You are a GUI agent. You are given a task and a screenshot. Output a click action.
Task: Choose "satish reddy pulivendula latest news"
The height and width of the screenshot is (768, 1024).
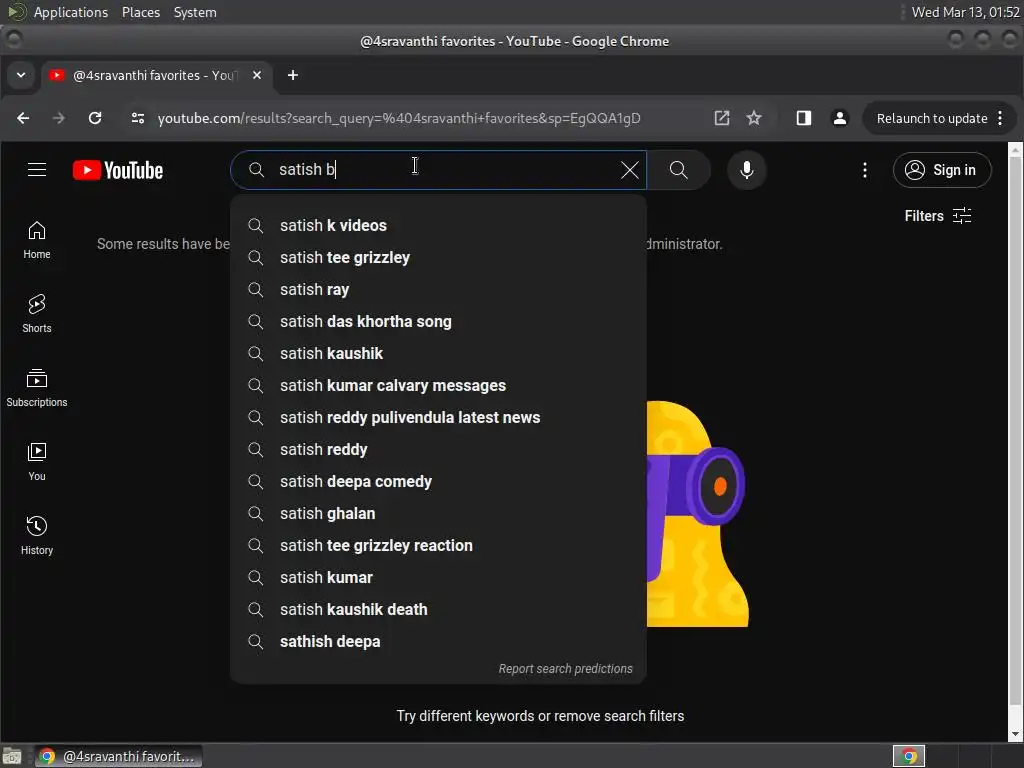tap(438, 417)
